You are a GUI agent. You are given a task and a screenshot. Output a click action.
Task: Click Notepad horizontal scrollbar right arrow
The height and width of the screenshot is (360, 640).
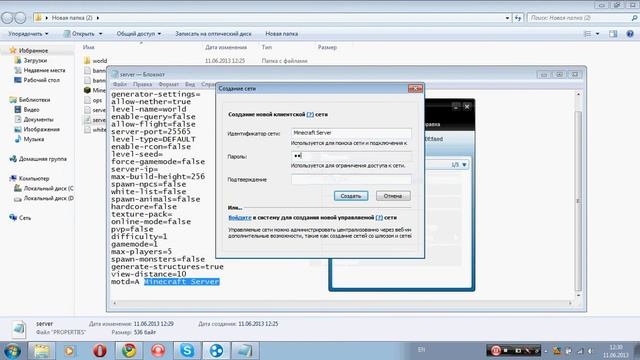(x=570, y=303)
